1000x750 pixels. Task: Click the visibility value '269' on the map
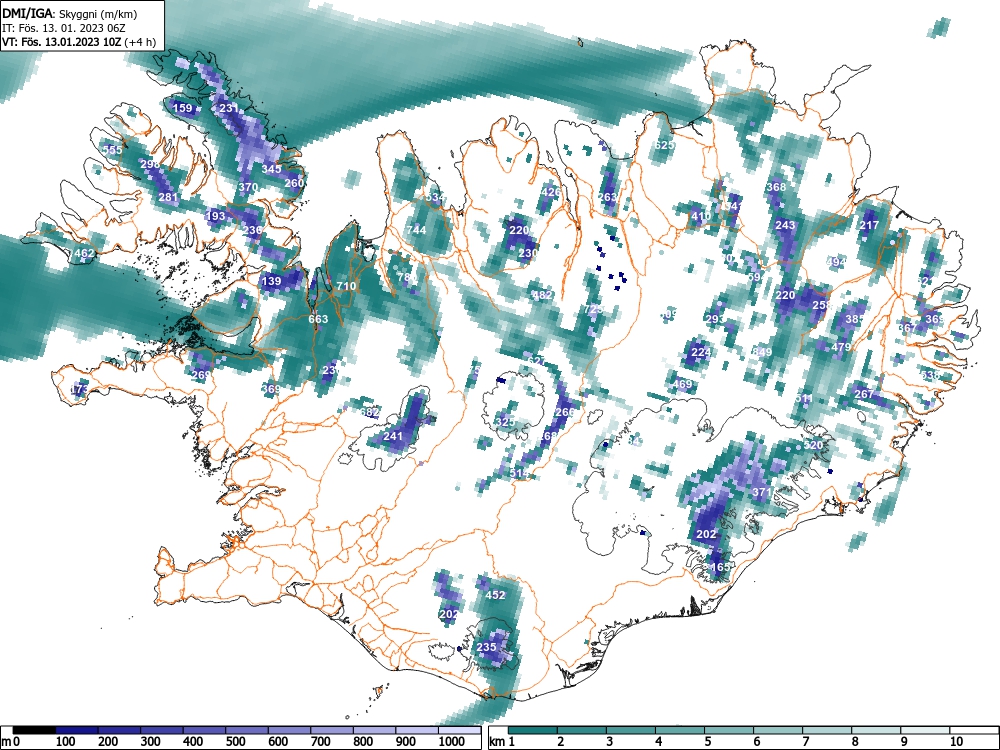[201, 375]
